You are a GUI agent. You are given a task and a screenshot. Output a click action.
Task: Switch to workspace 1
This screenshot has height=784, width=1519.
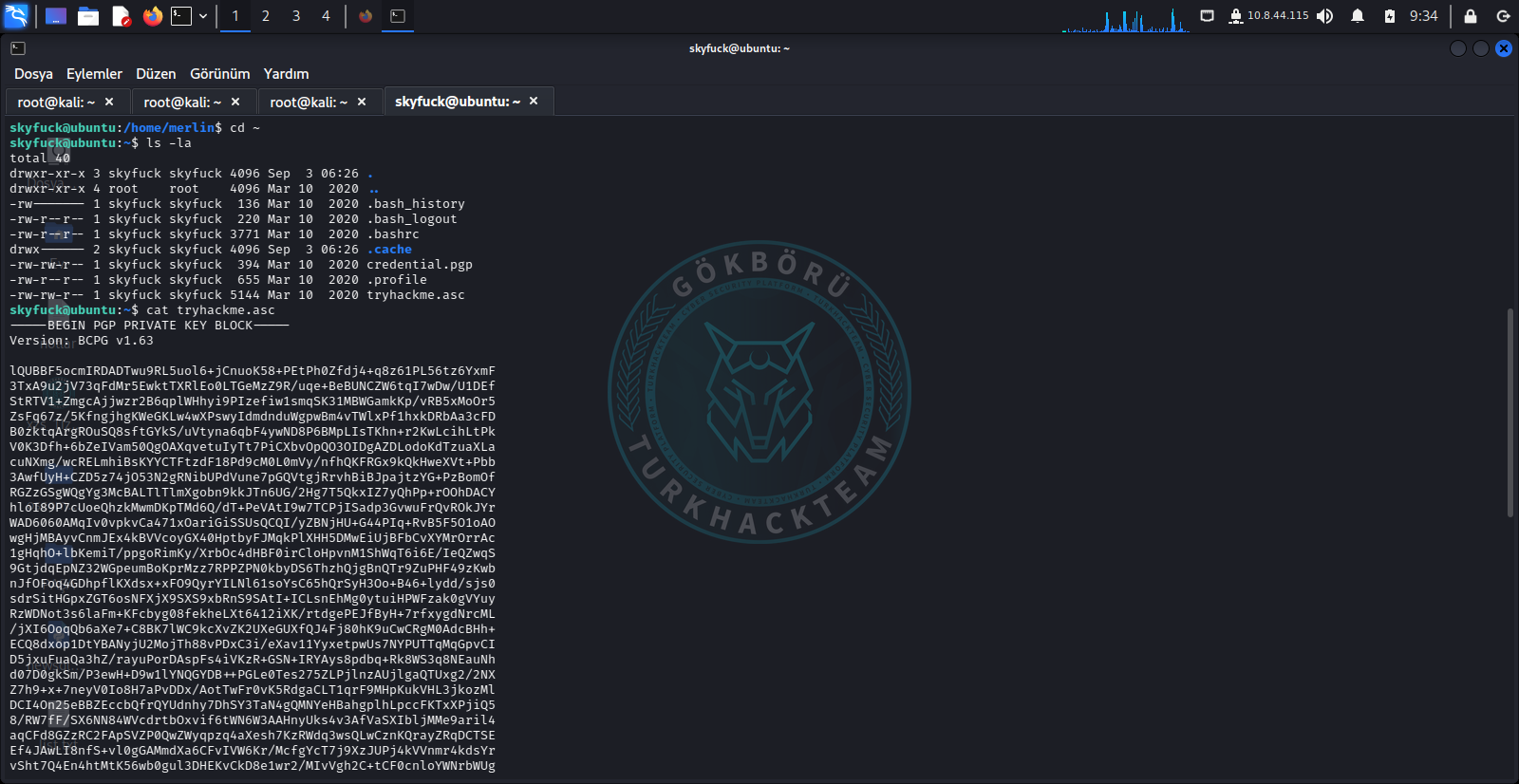click(x=235, y=16)
